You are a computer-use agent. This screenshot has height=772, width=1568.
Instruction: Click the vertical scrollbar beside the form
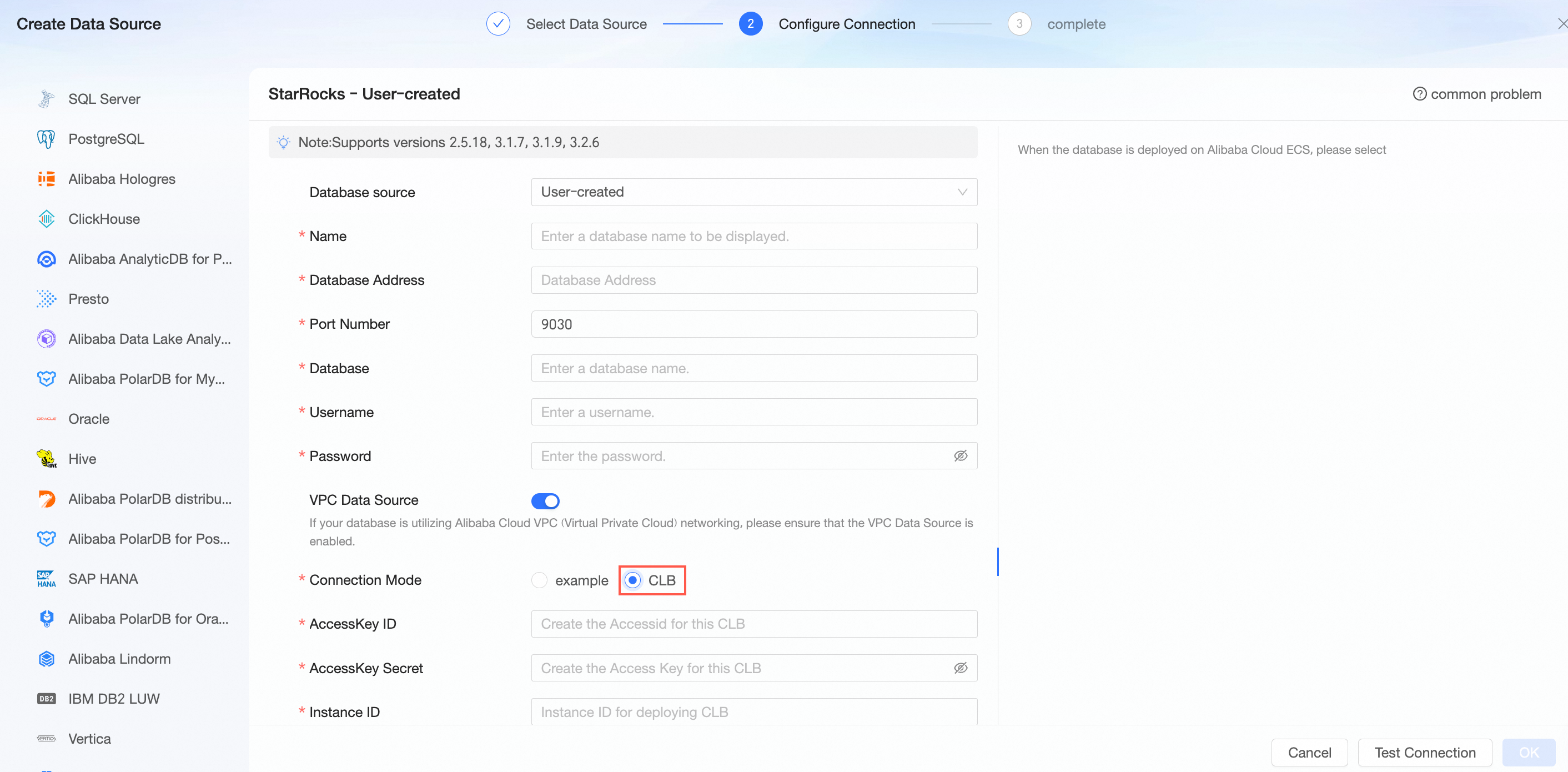pyautogui.click(x=998, y=561)
